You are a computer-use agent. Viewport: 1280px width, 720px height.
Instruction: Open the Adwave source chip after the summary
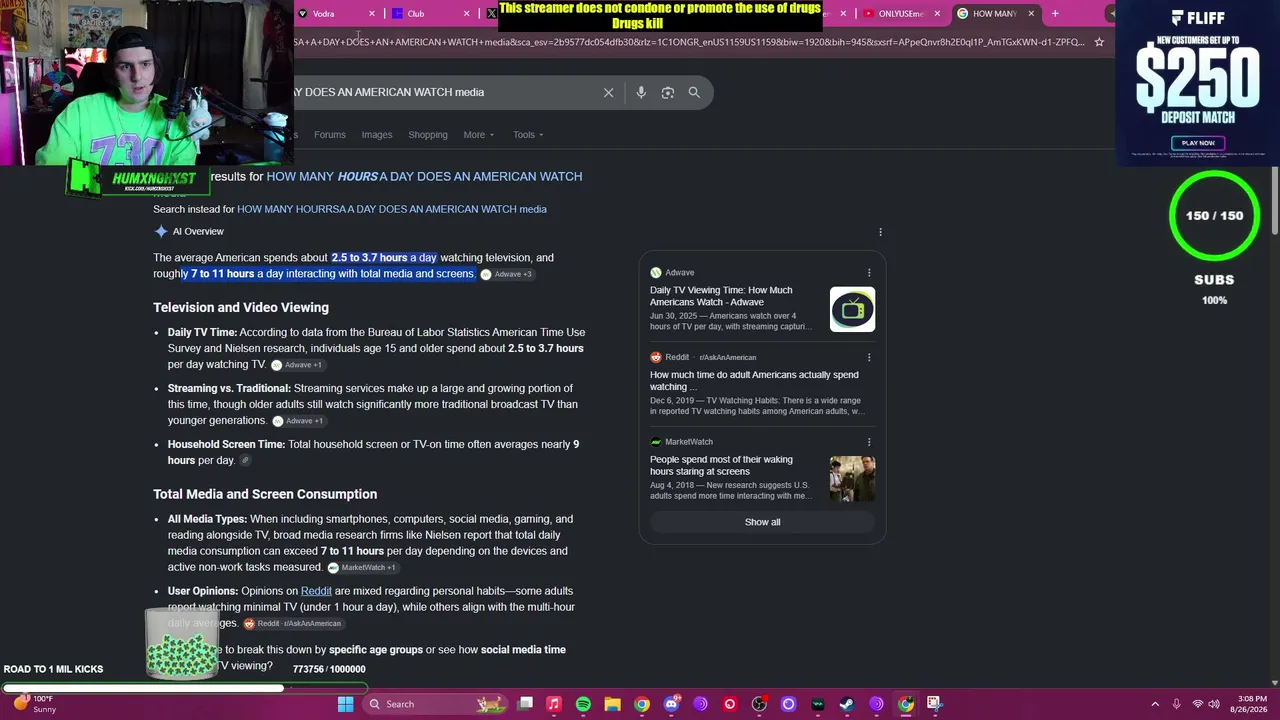[x=507, y=274]
